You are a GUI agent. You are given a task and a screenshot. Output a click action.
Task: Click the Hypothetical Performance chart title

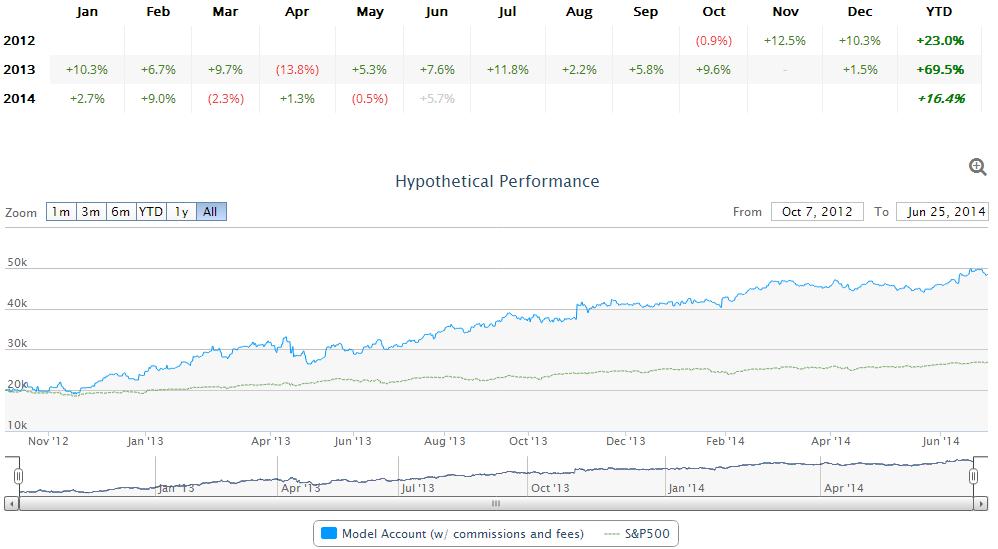pos(497,182)
